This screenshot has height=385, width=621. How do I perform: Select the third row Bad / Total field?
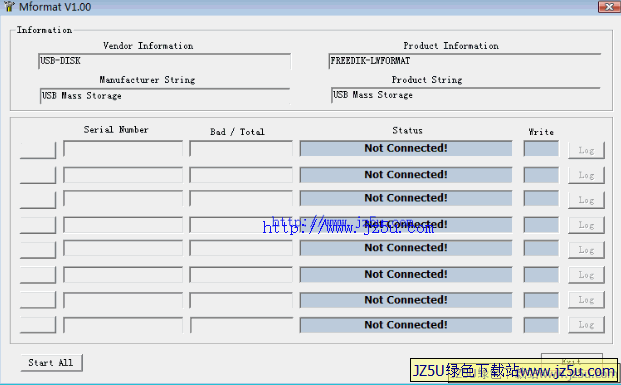point(241,198)
